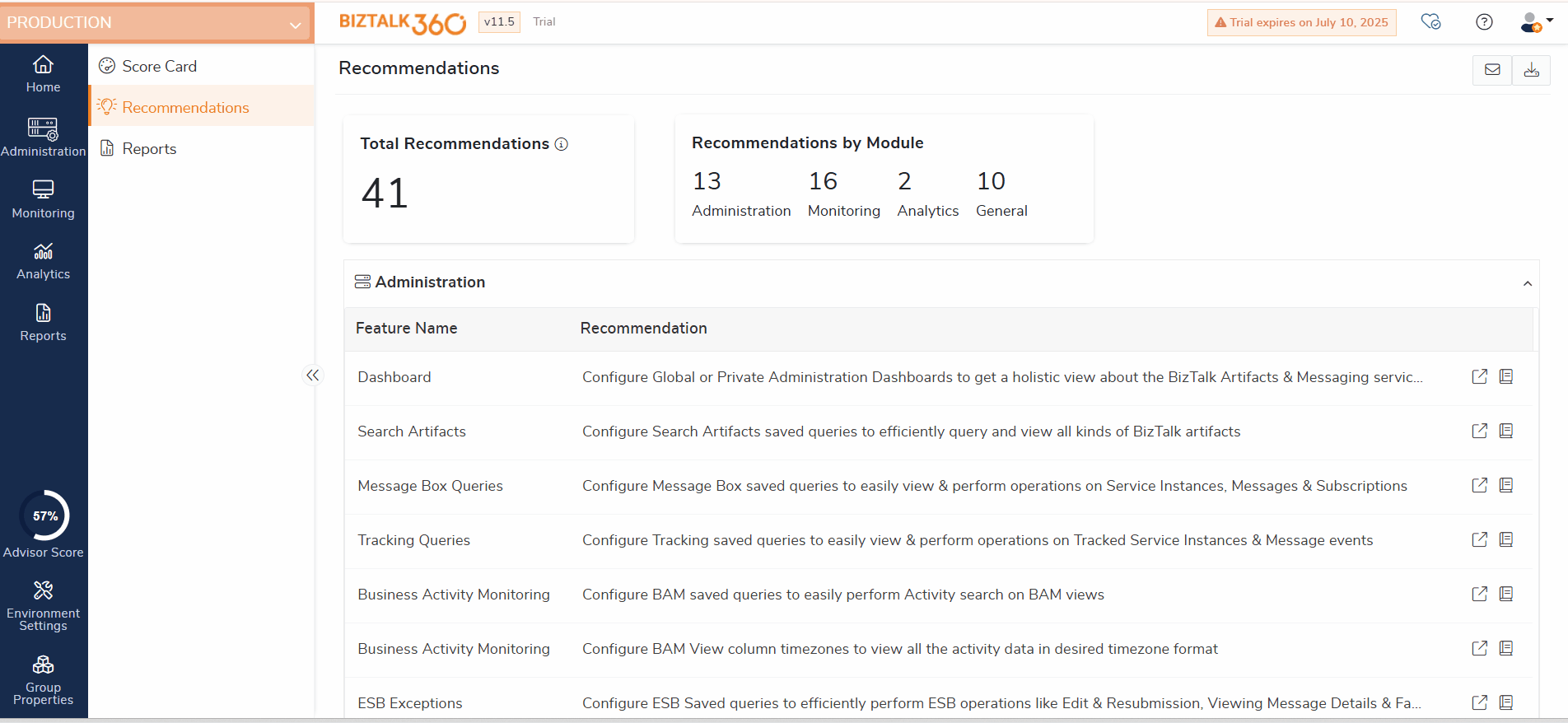Click the email recommendations envelope icon
Image resolution: width=1568 pixels, height=723 pixels.
point(1491,70)
